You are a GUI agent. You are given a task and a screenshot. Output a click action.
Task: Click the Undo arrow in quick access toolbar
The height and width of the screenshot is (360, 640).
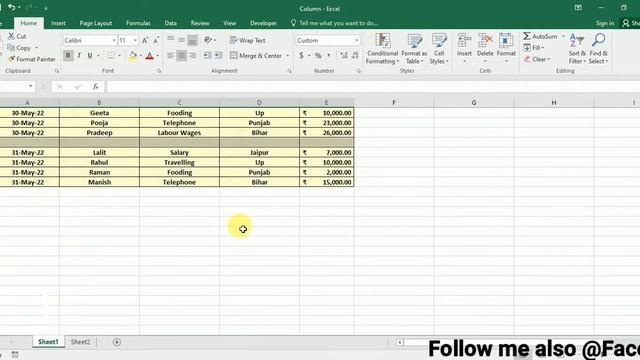[x=11, y=7]
